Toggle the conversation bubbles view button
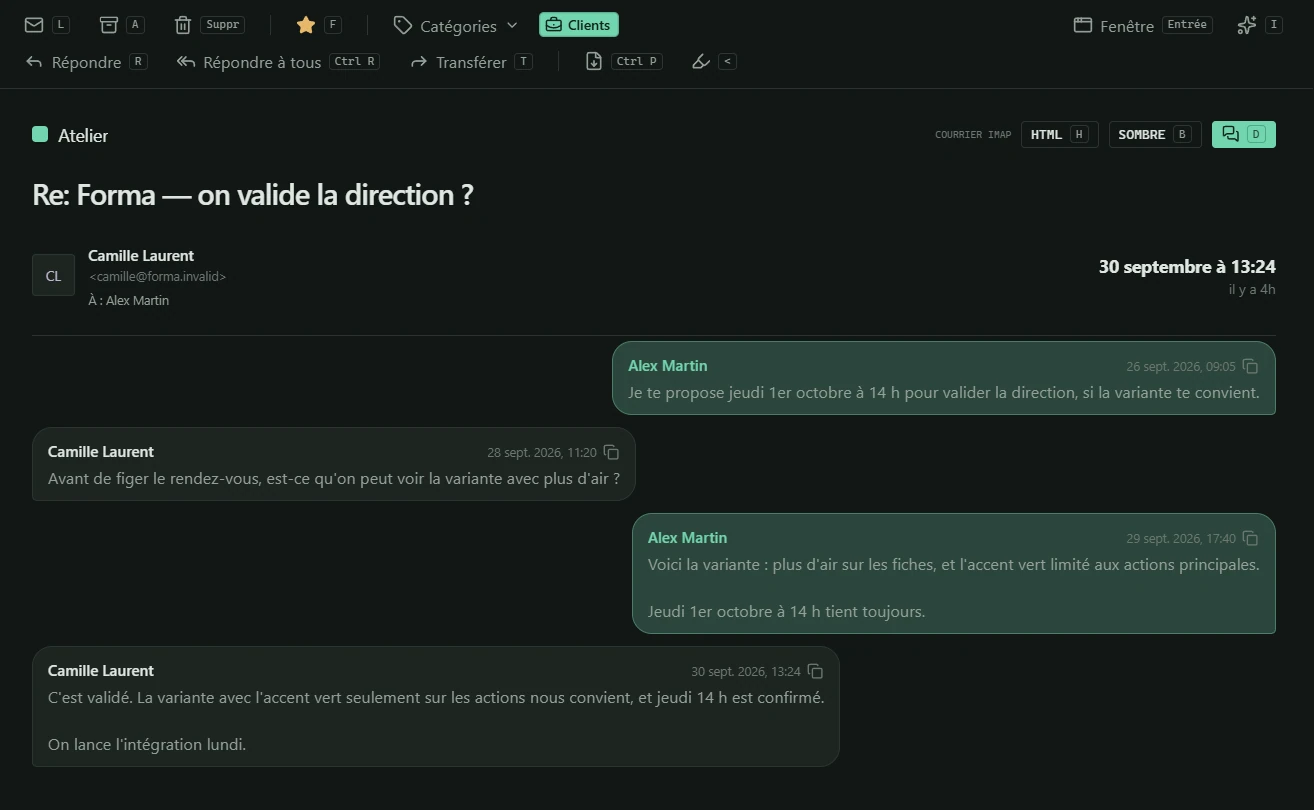Viewport: 1314px width, 810px height. click(x=1244, y=135)
